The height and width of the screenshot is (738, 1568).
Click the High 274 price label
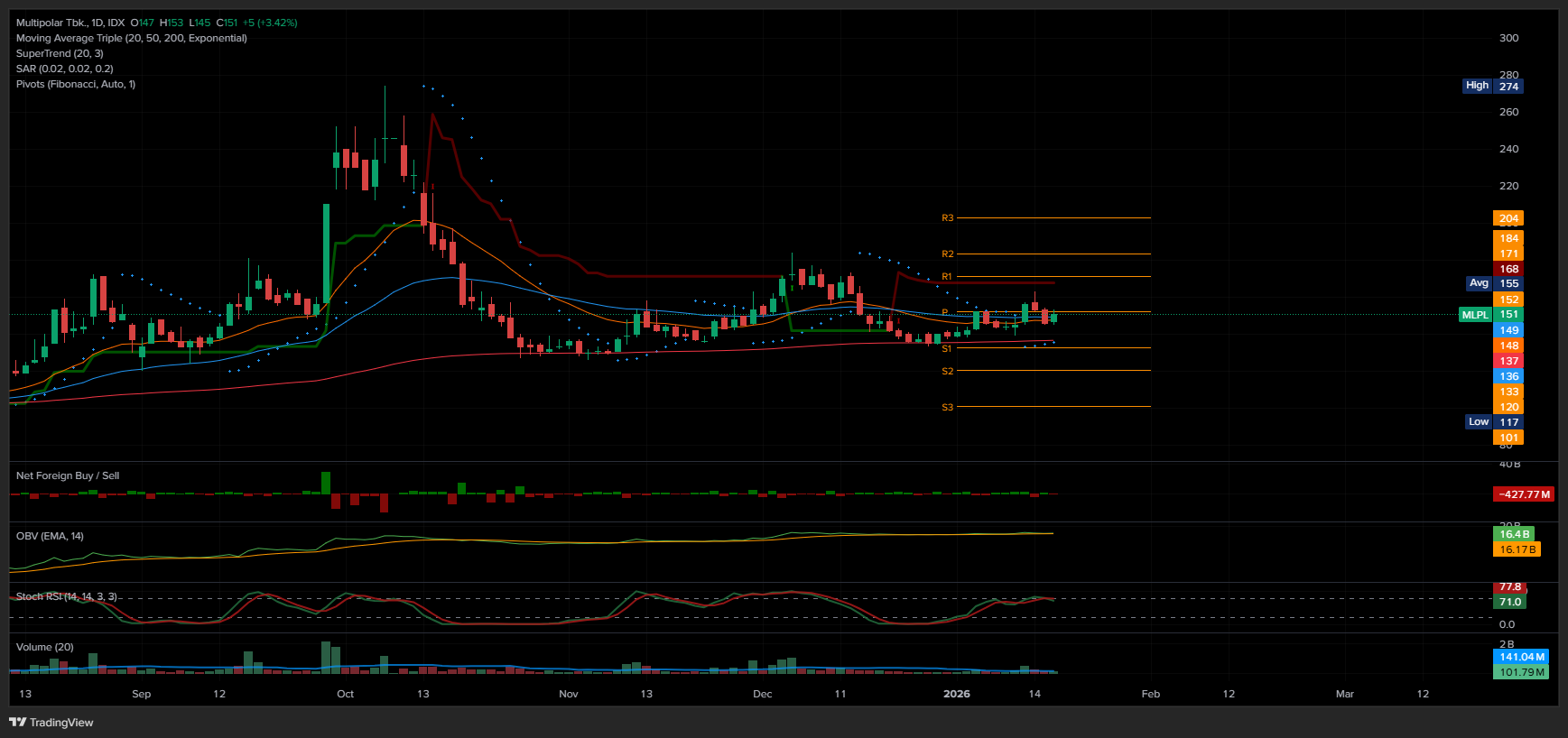tap(1492, 86)
